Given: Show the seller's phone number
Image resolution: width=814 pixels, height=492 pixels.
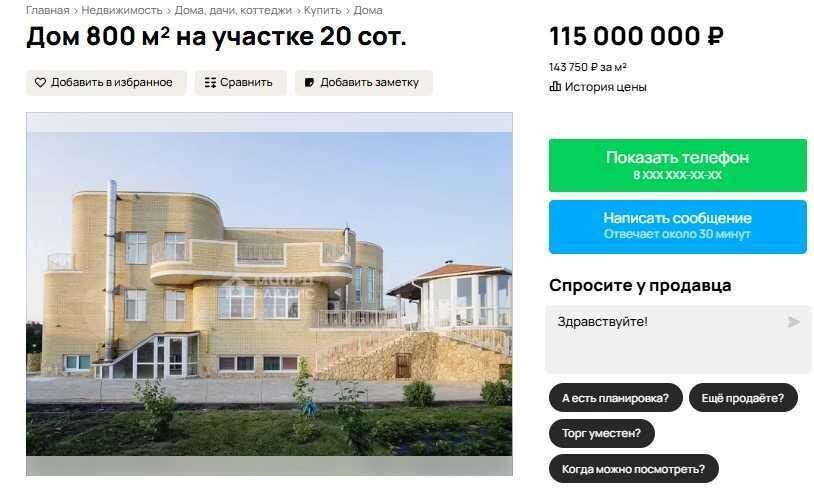Looking at the screenshot, I should point(677,165).
